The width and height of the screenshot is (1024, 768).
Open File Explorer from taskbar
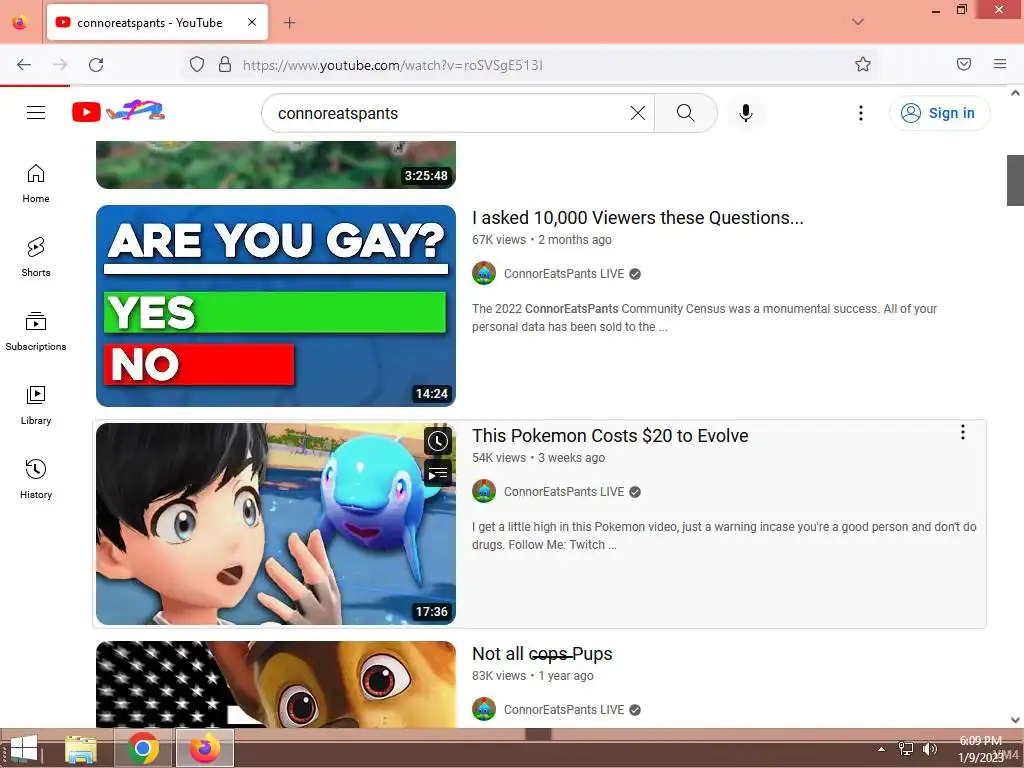tap(81, 748)
